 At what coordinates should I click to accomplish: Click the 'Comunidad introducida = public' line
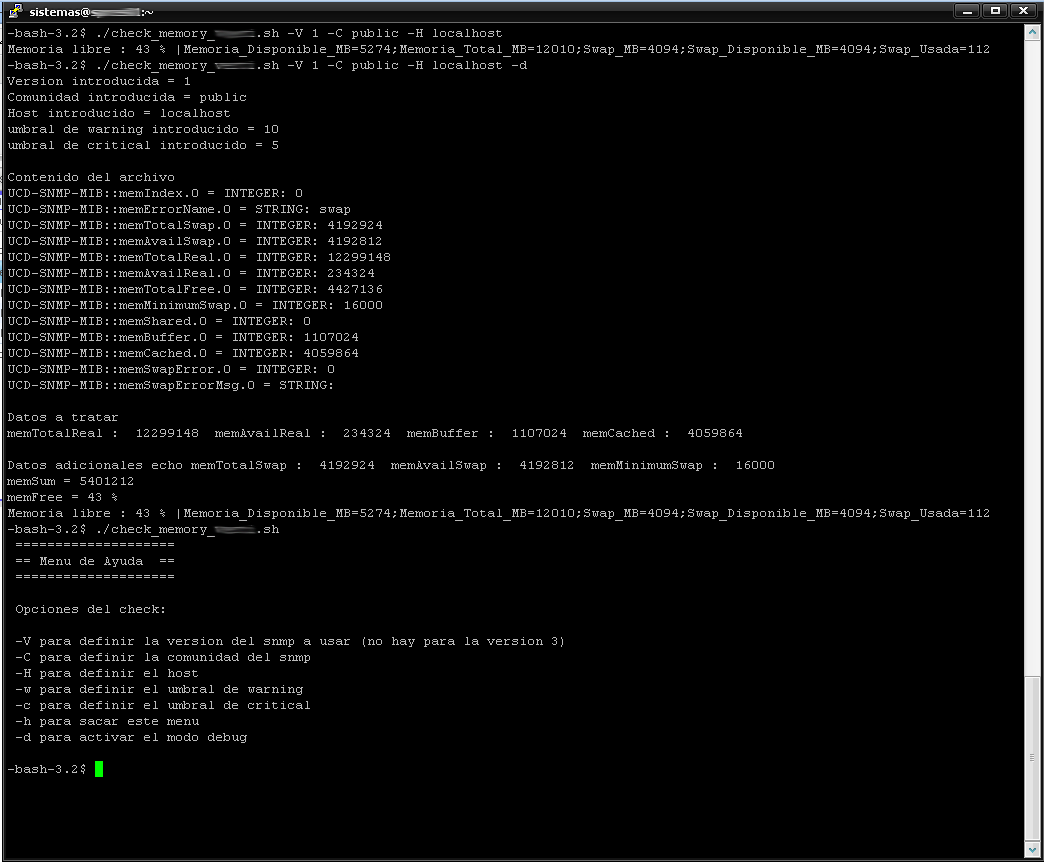(127, 97)
